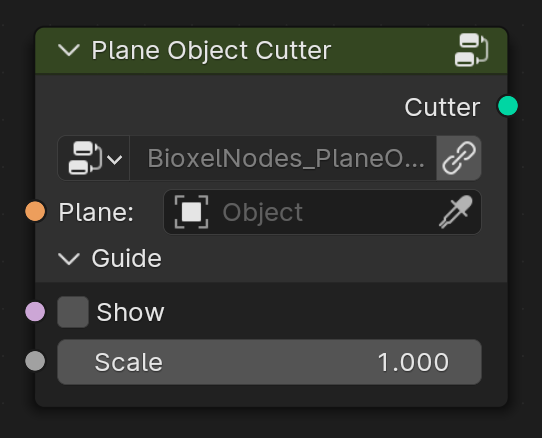Screen dimensions: 542x438
Task: Collapse the Guide panel
Action: coord(69,259)
